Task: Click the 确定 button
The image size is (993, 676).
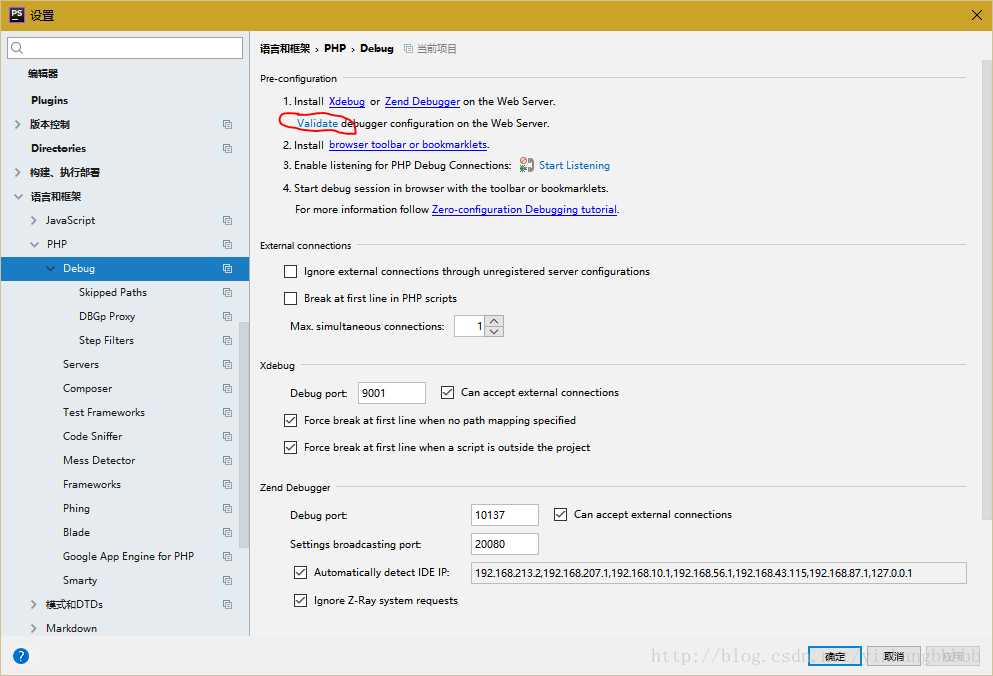Action: click(835, 656)
